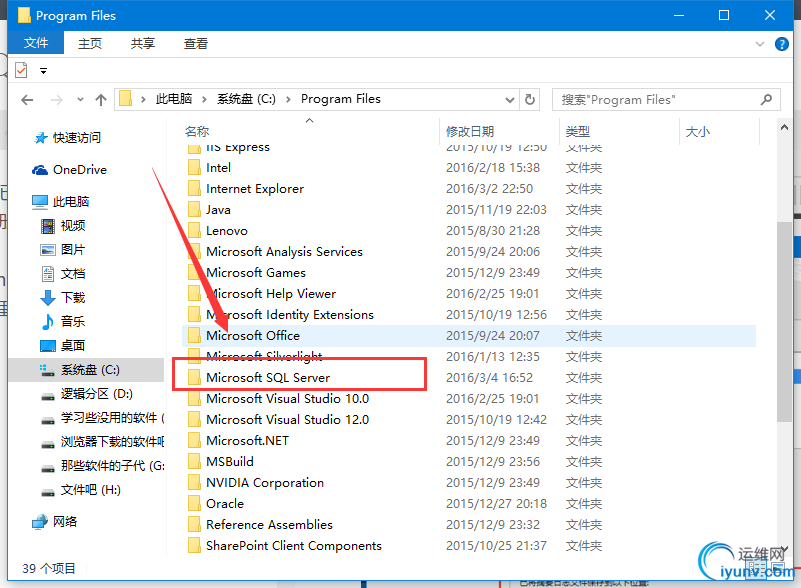Click the search magnifier icon
Viewport: 801px width, 588px height.
click(x=766, y=100)
